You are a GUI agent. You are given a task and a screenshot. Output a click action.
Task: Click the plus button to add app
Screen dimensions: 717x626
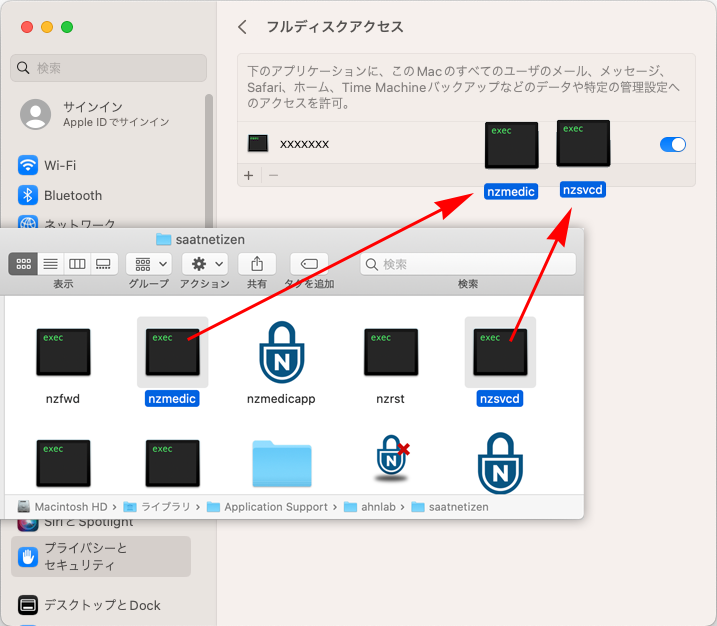249,176
